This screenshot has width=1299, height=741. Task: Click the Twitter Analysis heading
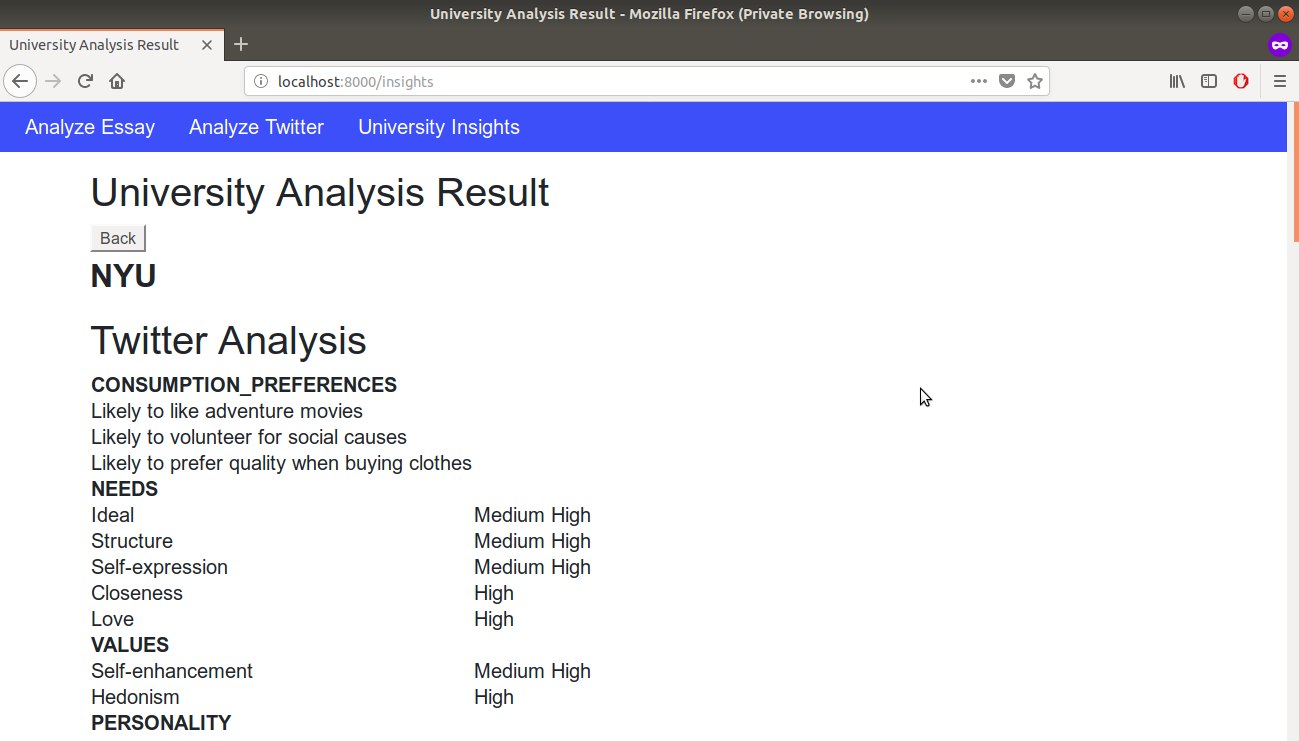coord(229,340)
